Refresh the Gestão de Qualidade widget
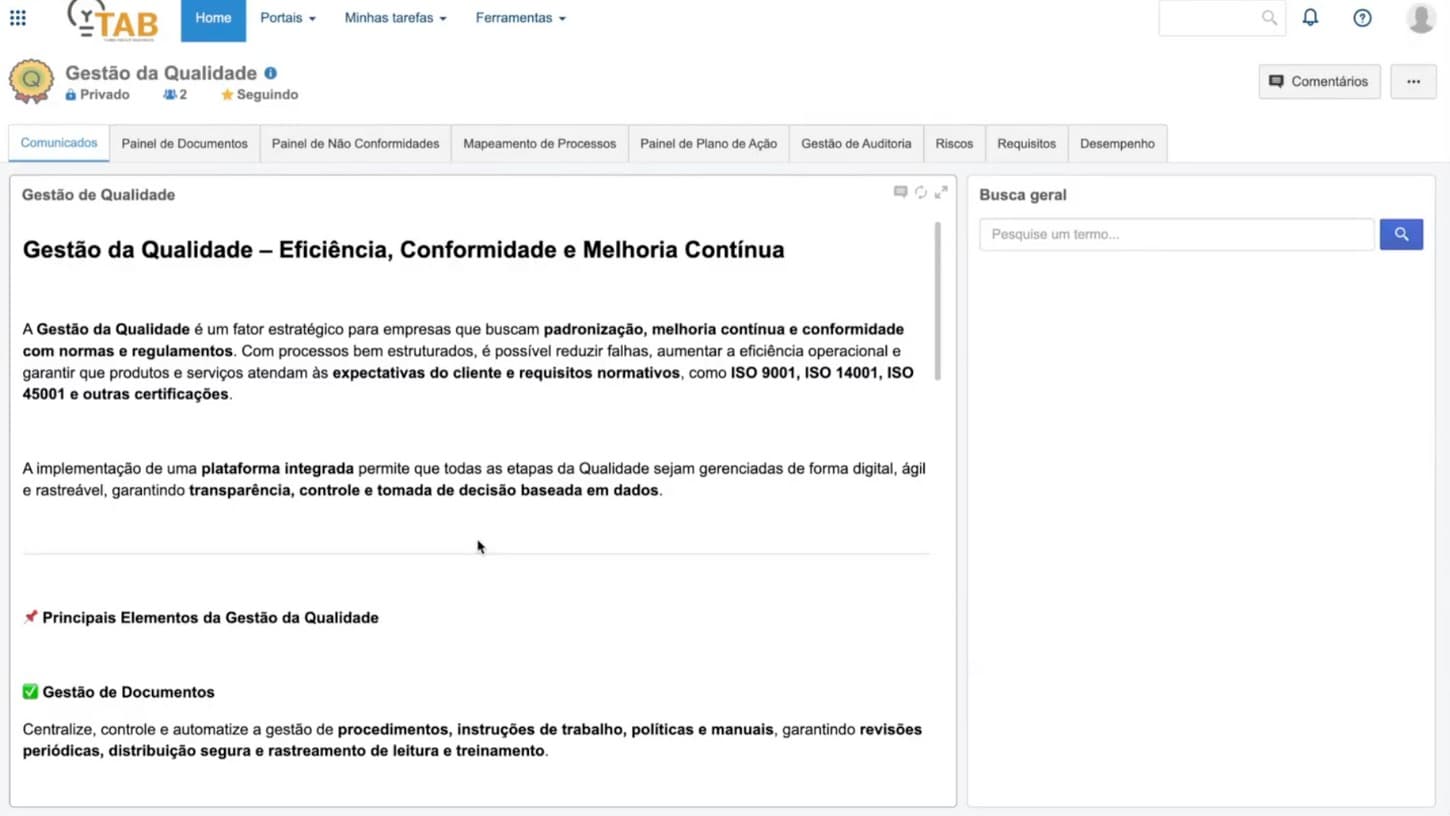This screenshot has height=816, width=1450. pyautogui.click(x=921, y=192)
